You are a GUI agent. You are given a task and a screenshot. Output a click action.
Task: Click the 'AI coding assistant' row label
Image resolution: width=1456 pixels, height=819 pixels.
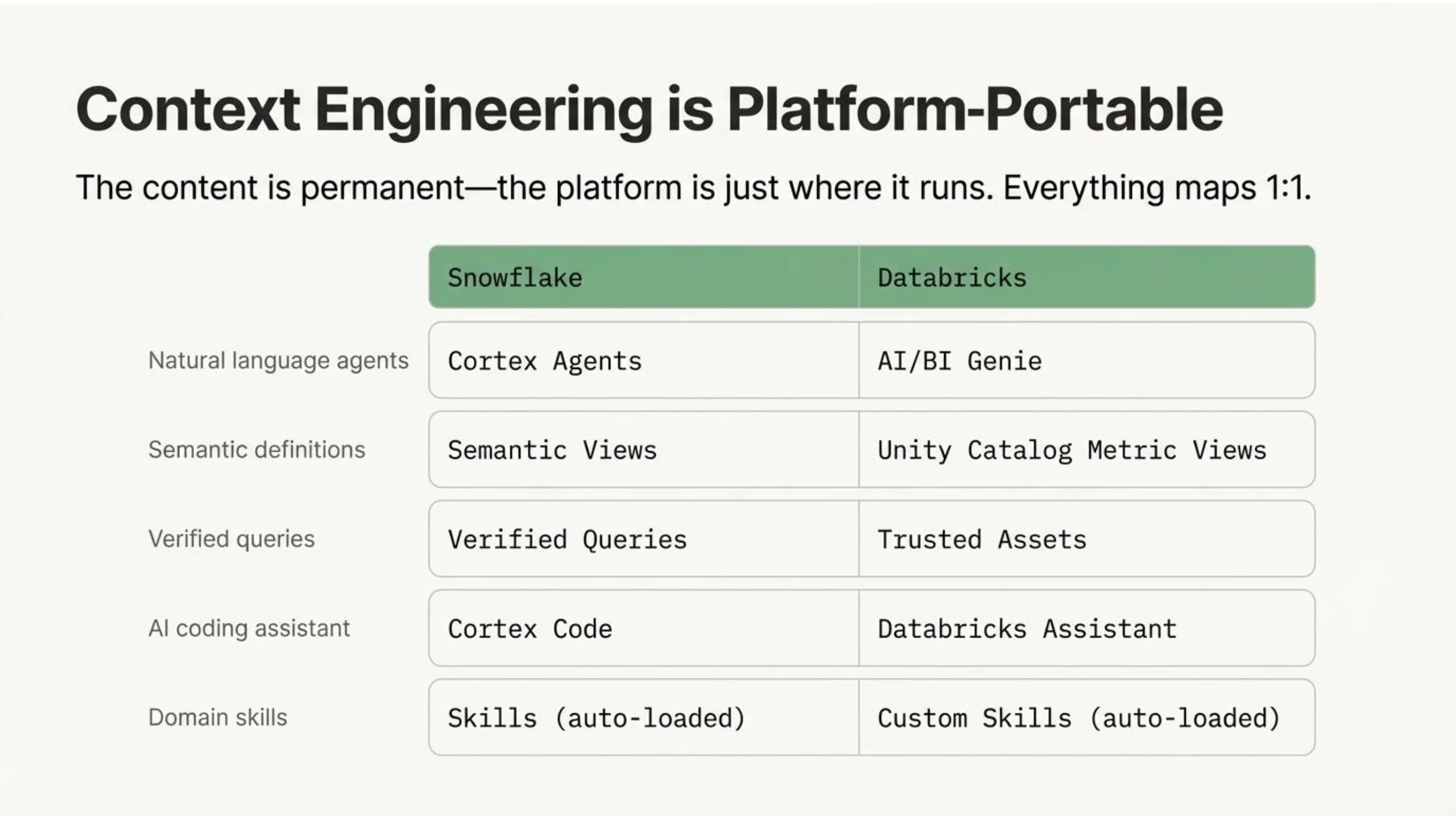249,628
